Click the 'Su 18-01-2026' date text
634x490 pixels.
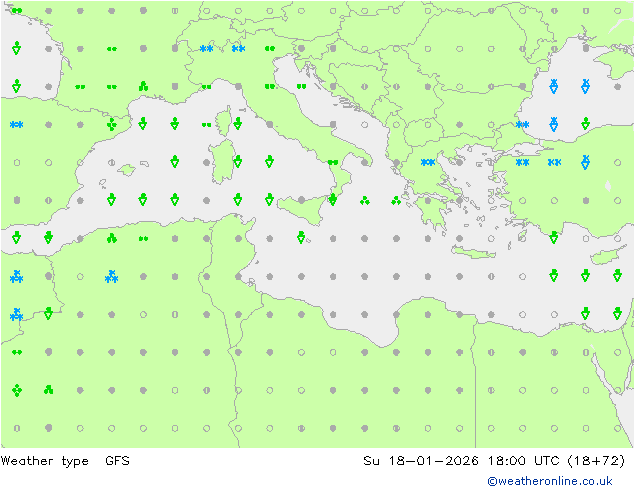(421, 460)
